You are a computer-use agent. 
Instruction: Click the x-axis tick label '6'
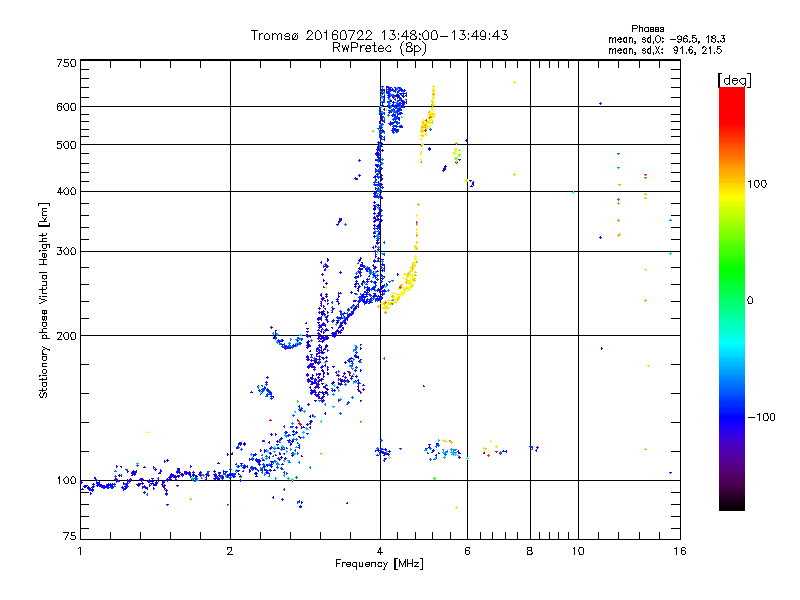(467, 551)
